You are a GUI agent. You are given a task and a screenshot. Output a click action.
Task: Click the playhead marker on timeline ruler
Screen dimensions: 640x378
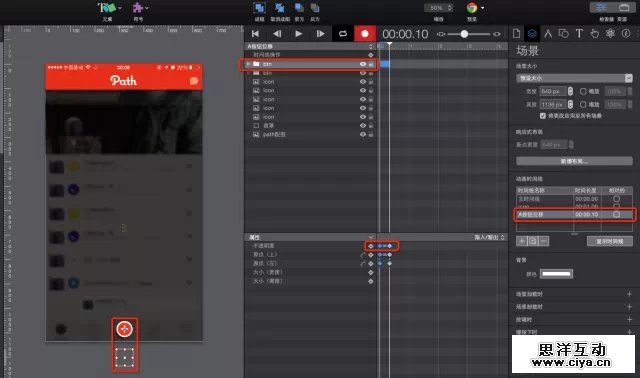coord(389,44)
